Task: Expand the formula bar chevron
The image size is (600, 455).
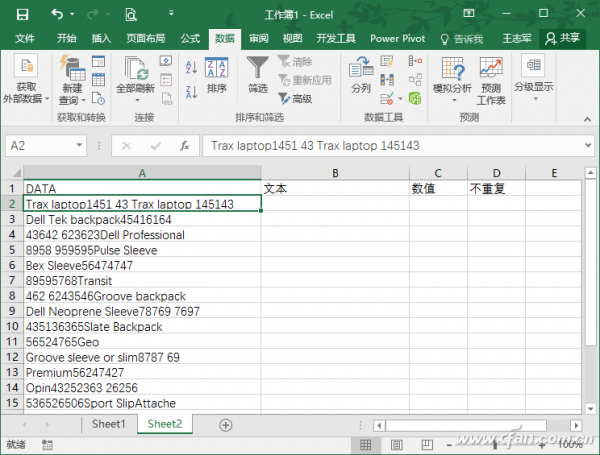Action: click(x=588, y=145)
